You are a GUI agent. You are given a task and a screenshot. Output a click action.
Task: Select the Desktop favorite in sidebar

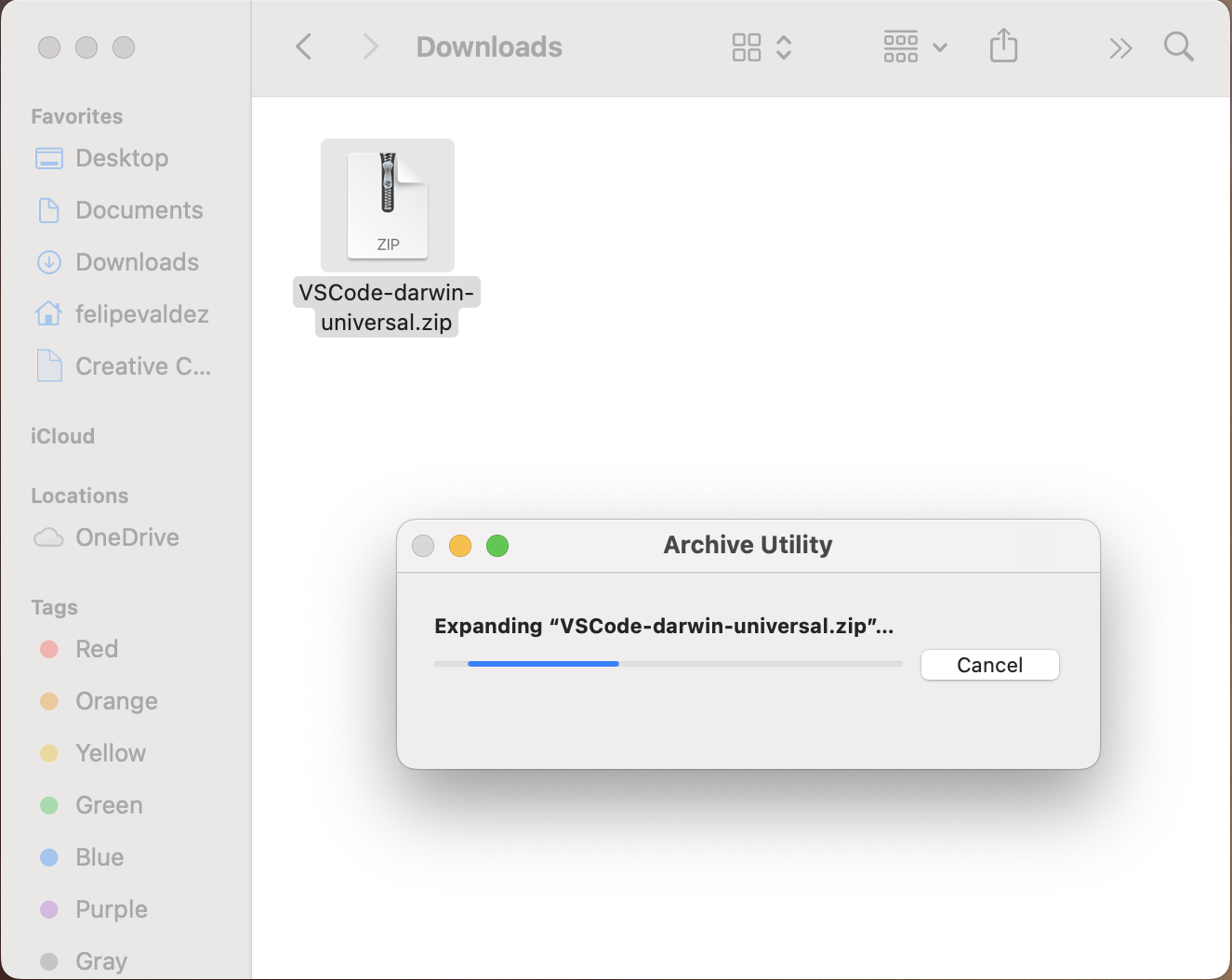click(121, 158)
